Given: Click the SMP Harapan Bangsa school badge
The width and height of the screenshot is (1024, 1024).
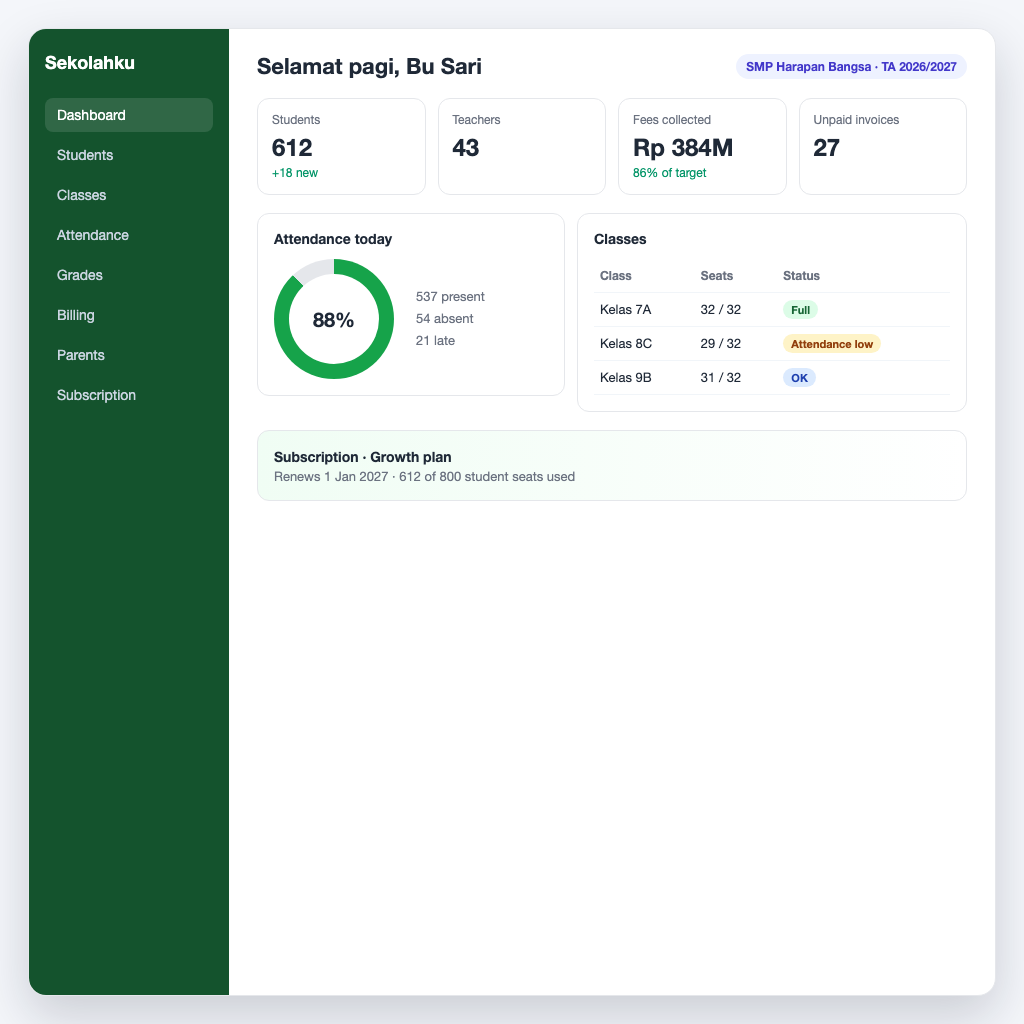Looking at the screenshot, I should coord(851,67).
